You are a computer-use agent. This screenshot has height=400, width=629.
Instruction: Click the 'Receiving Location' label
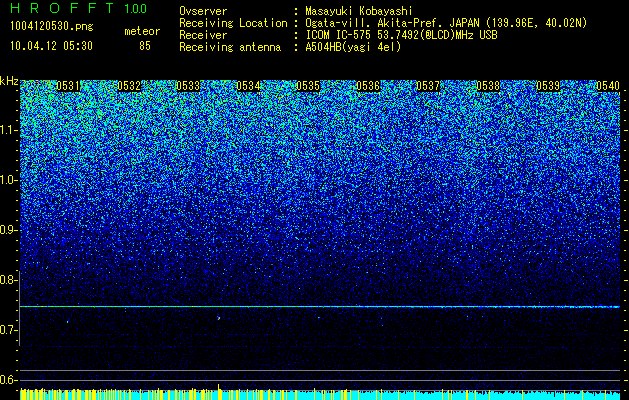[233, 24]
